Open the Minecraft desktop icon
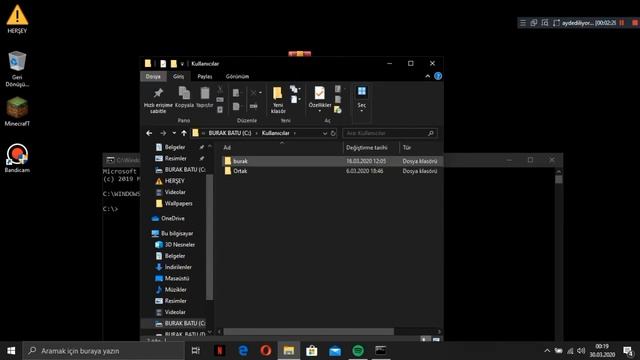640x360 pixels. [17, 111]
